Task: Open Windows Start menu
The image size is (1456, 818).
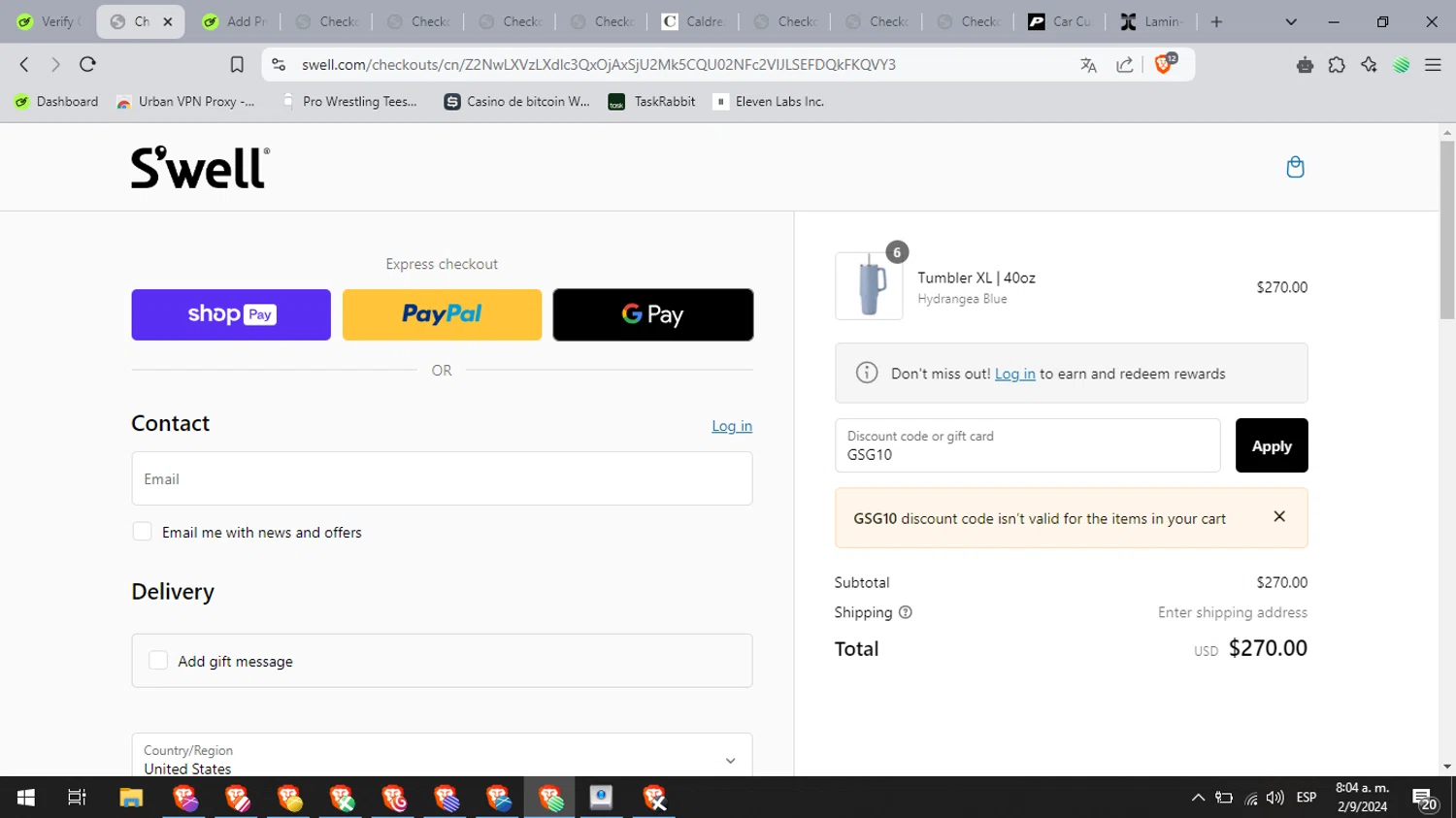Action: click(26, 798)
